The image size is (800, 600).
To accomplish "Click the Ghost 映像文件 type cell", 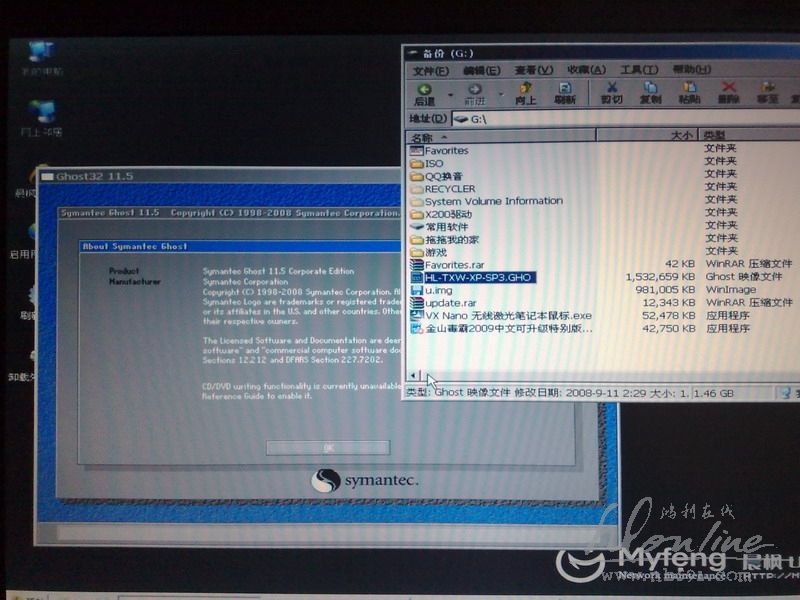I will click(744, 277).
